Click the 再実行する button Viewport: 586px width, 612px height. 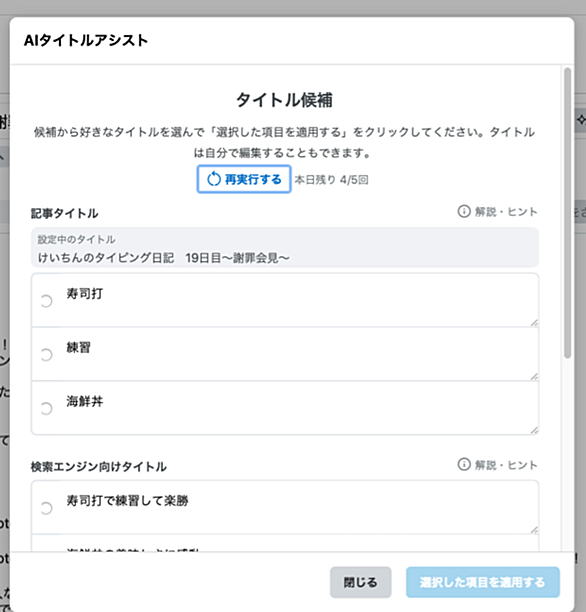[244, 179]
